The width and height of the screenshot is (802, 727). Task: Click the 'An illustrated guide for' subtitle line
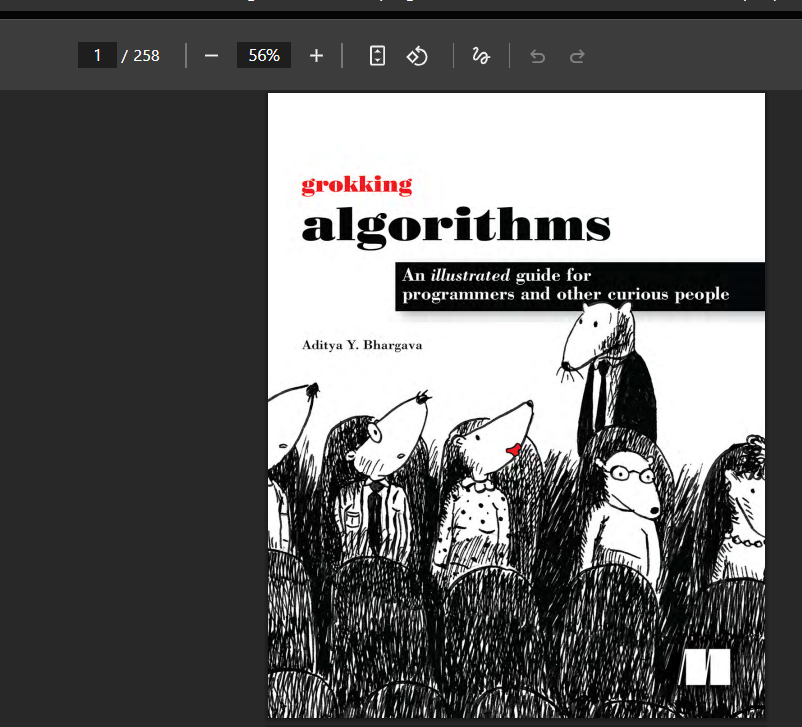click(496, 275)
